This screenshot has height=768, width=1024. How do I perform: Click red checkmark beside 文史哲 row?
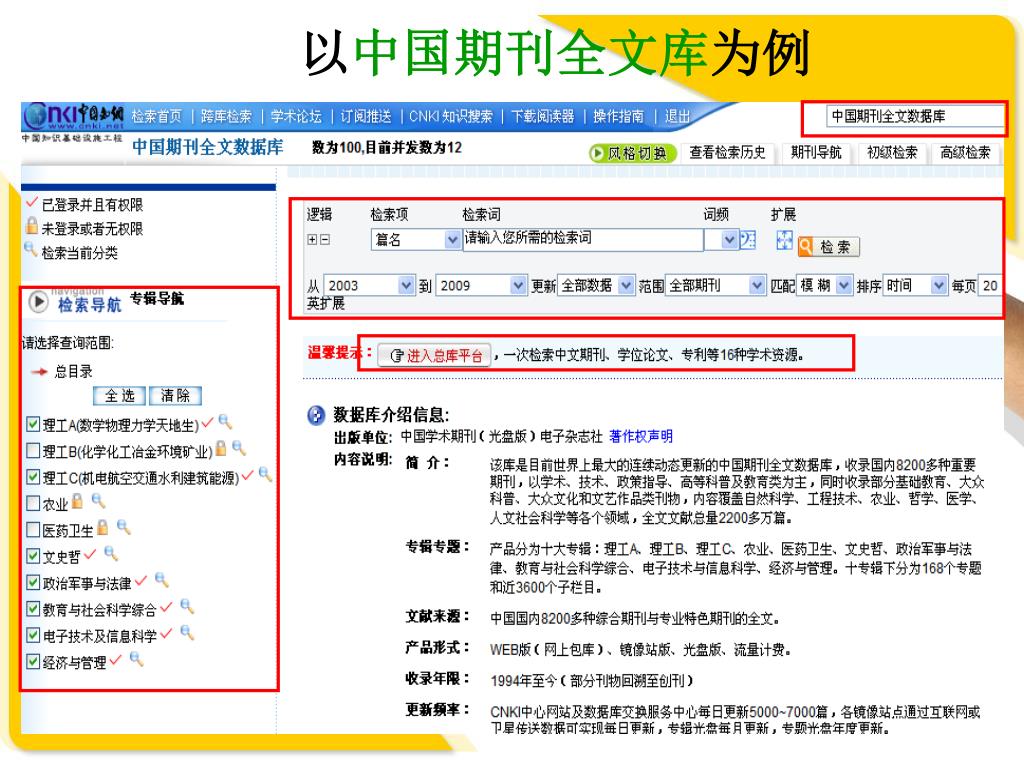90,555
